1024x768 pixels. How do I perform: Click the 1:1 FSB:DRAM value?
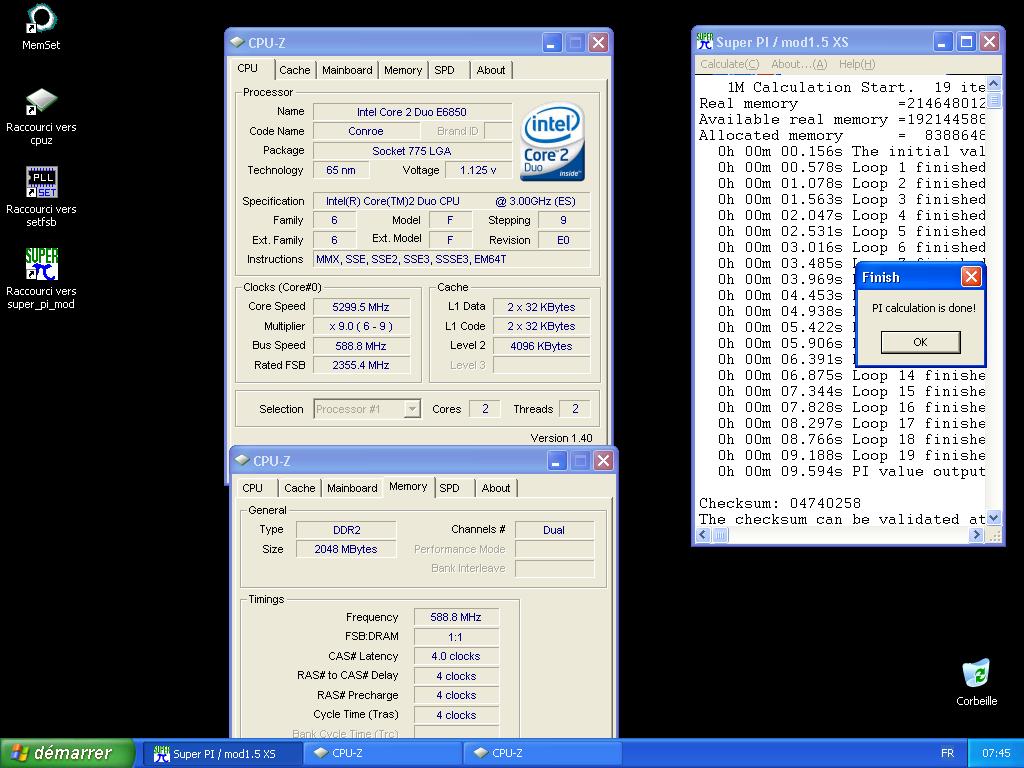pyautogui.click(x=456, y=637)
